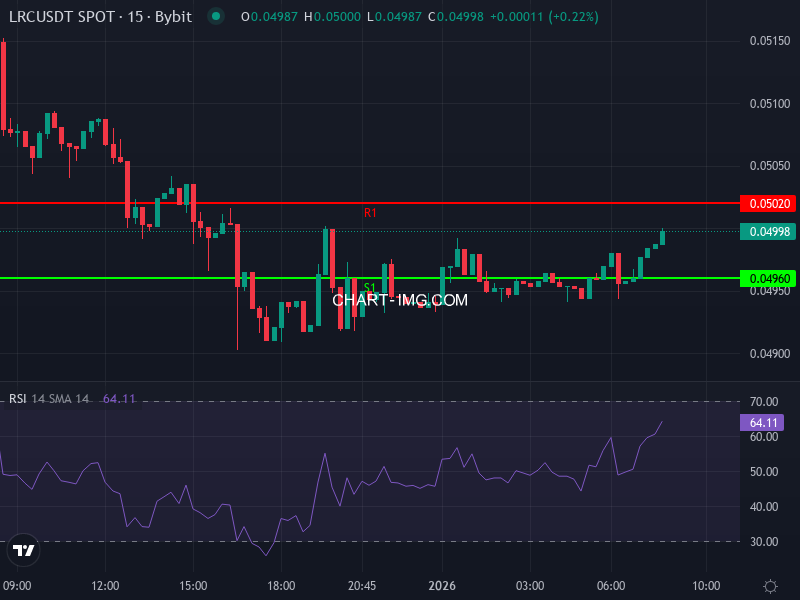
Task: Click the R1 resistance marker on chart
Action: click(x=371, y=212)
